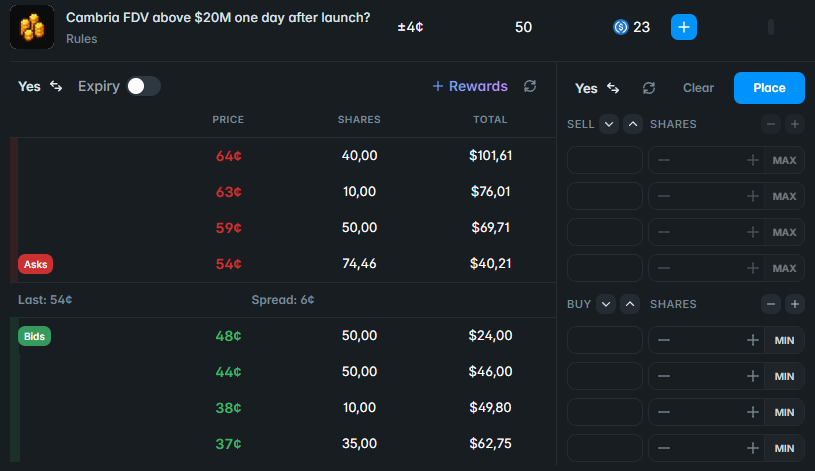Click plus button in SELL SHARES header
This screenshot has width=815, height=471.
795,124
